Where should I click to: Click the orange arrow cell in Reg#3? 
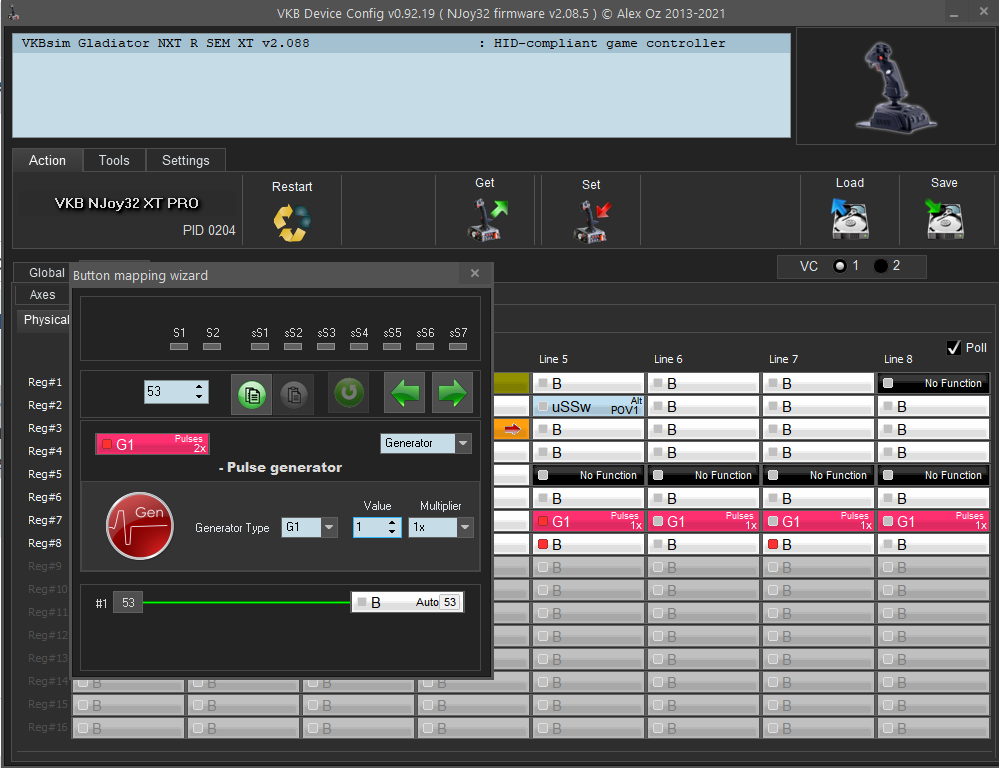point(512,430)
